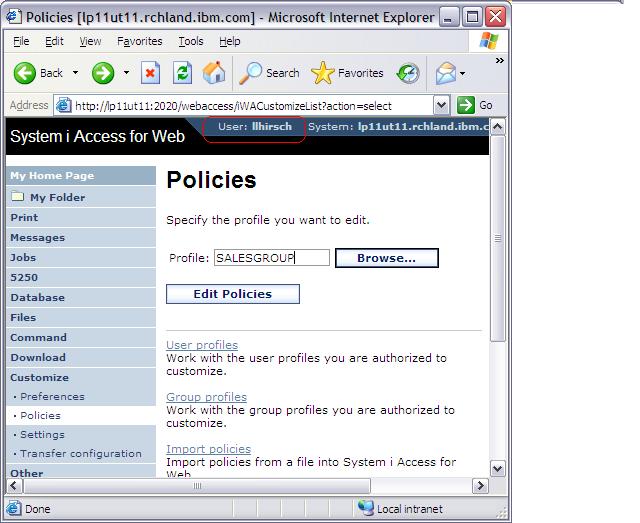
Task: Open the View menu
Action: click(90, 41)
